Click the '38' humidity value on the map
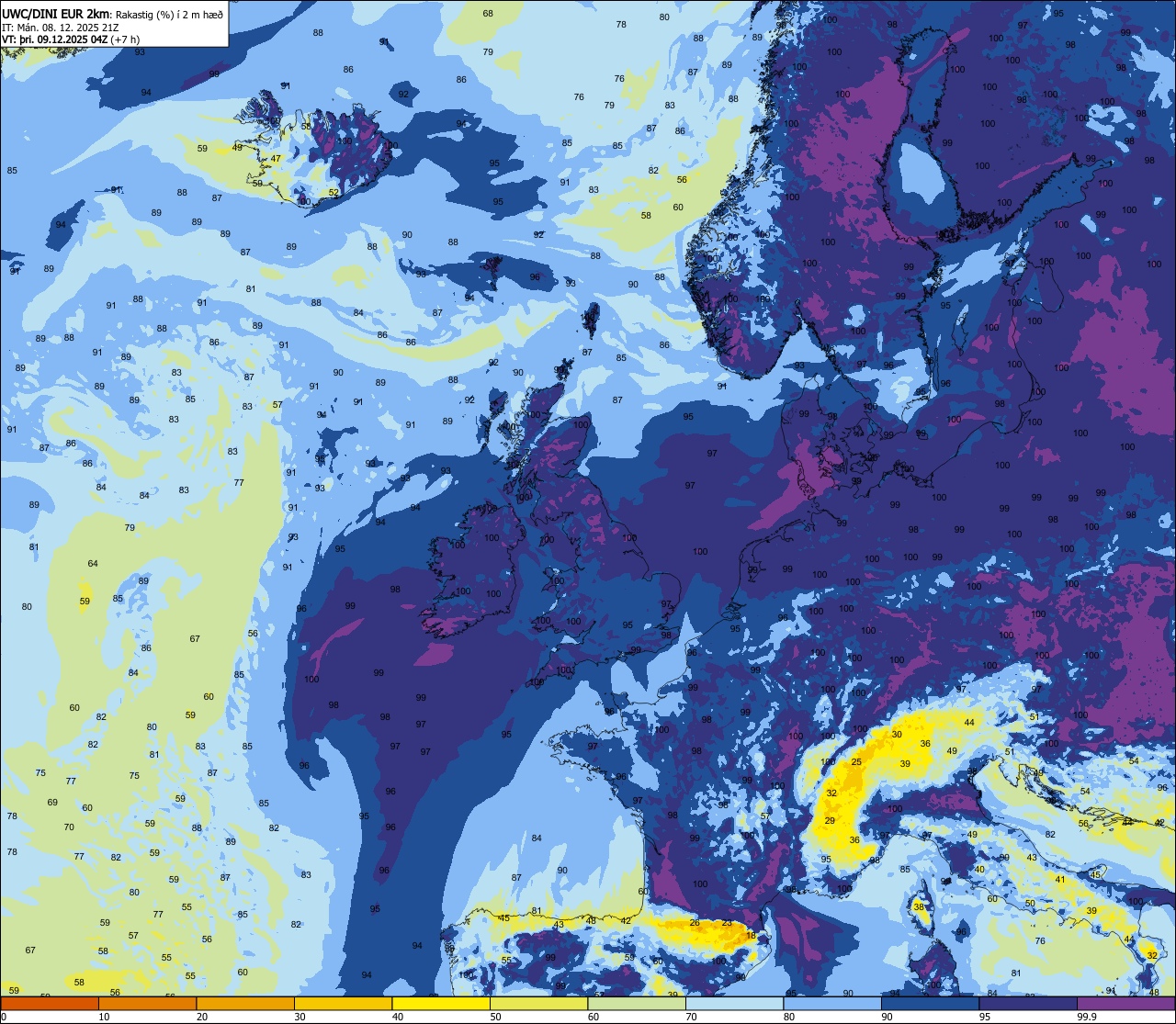This screenshot has width=1176, height=1024. (x=919, y=907)
